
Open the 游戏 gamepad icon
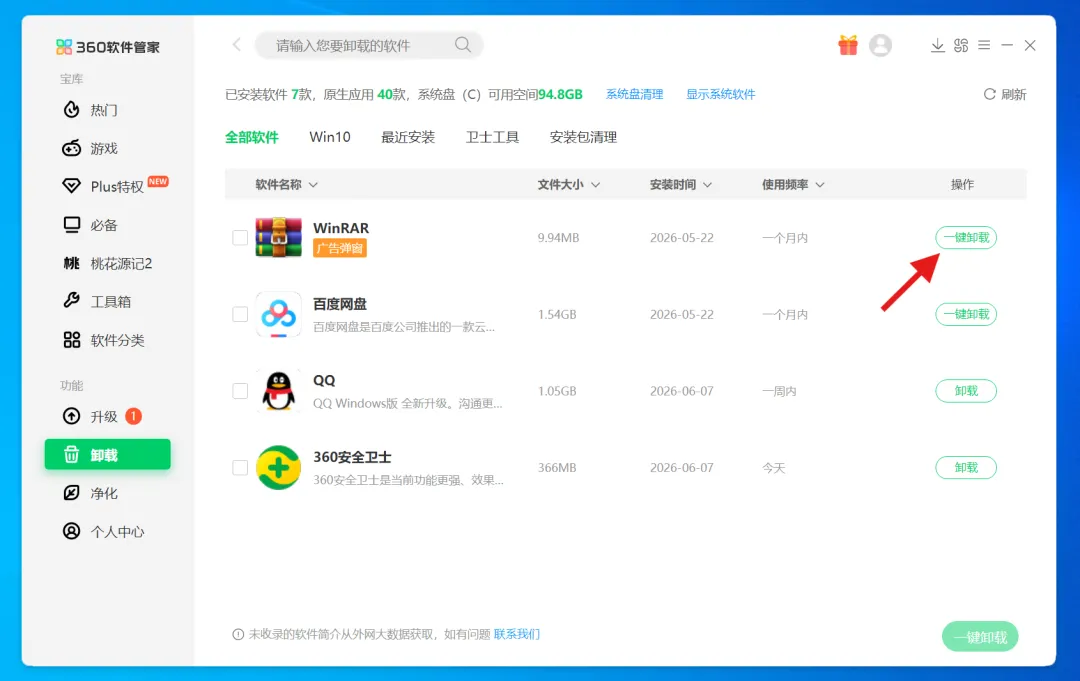72,148
